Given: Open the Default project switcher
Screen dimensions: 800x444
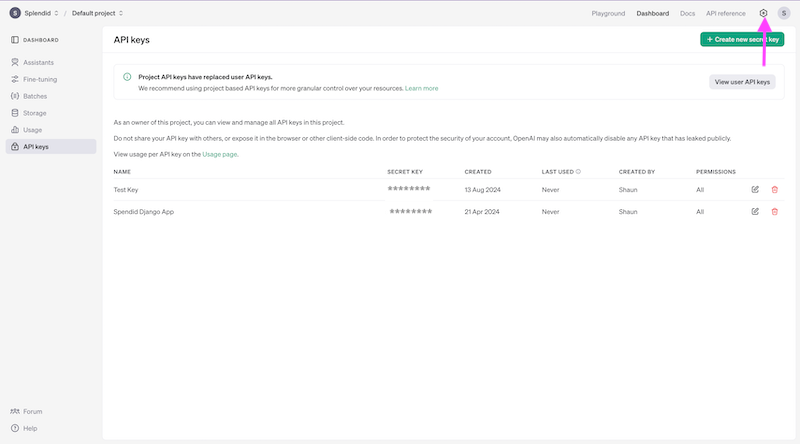Looking at the screenshot, I should coord(97,13).
